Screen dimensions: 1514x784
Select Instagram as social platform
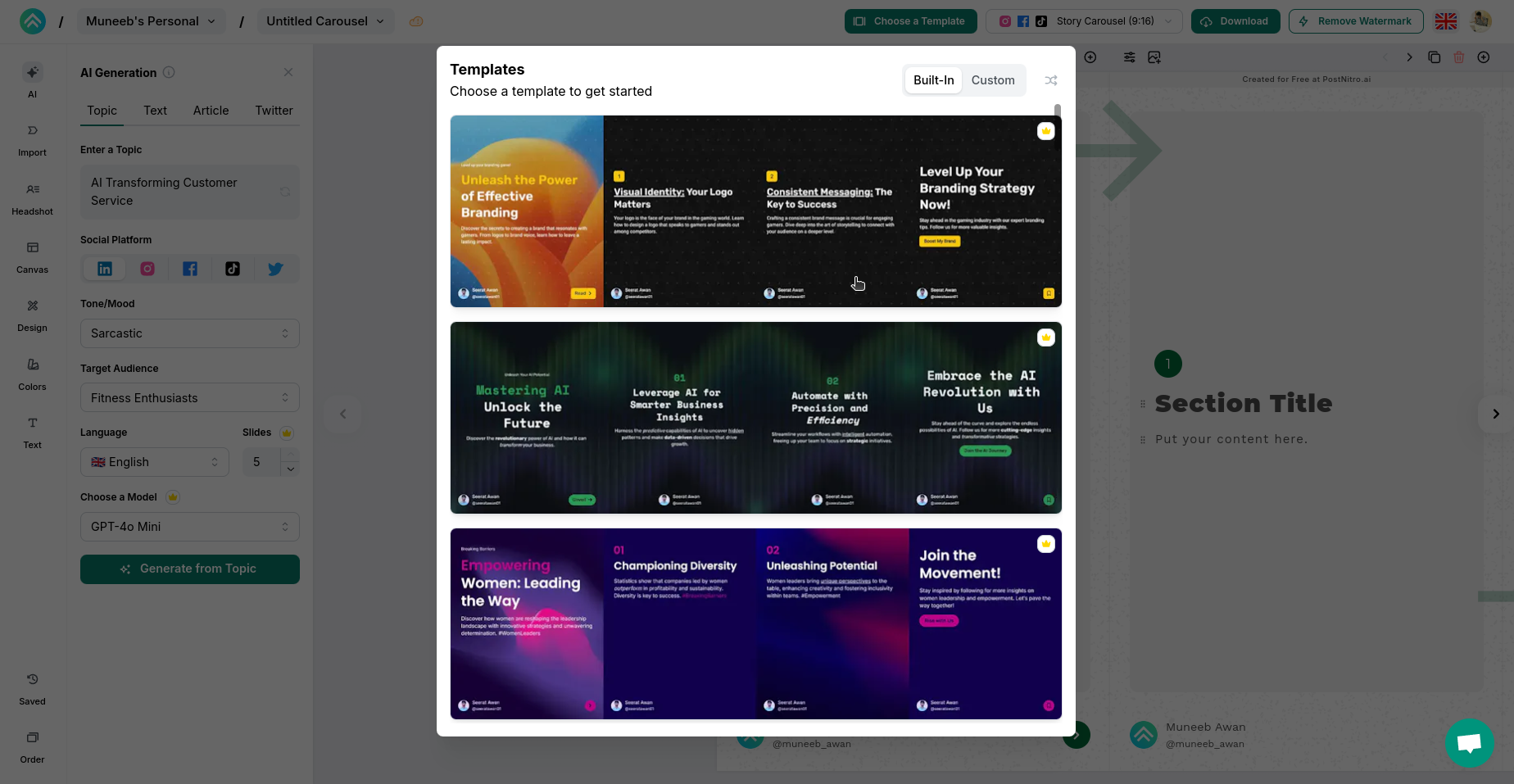click(147, 269)
